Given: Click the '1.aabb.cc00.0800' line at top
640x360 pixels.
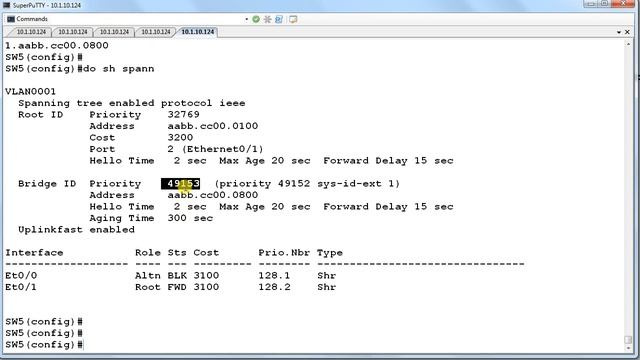Looking at the screenshot, I should [57, 45].
